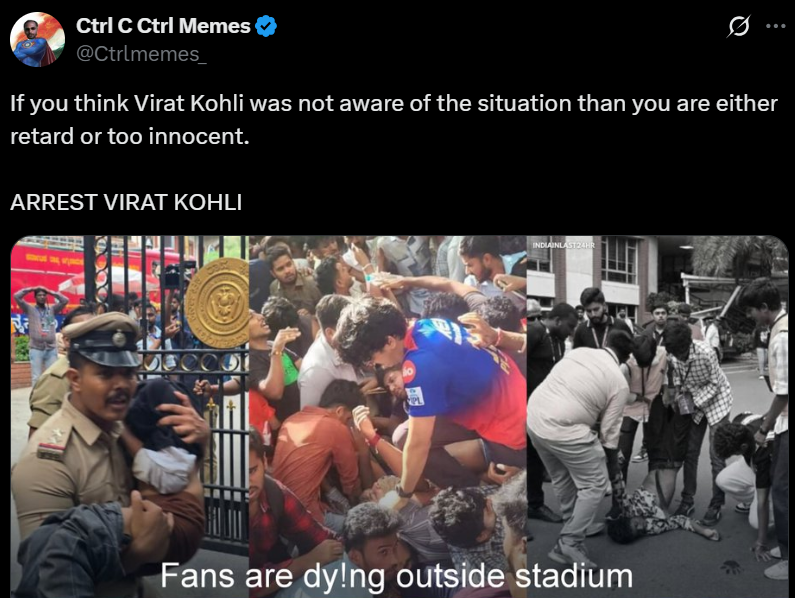Open the left photo with police officer
This screenshot has width=795, height=598.
click(130, 416)
